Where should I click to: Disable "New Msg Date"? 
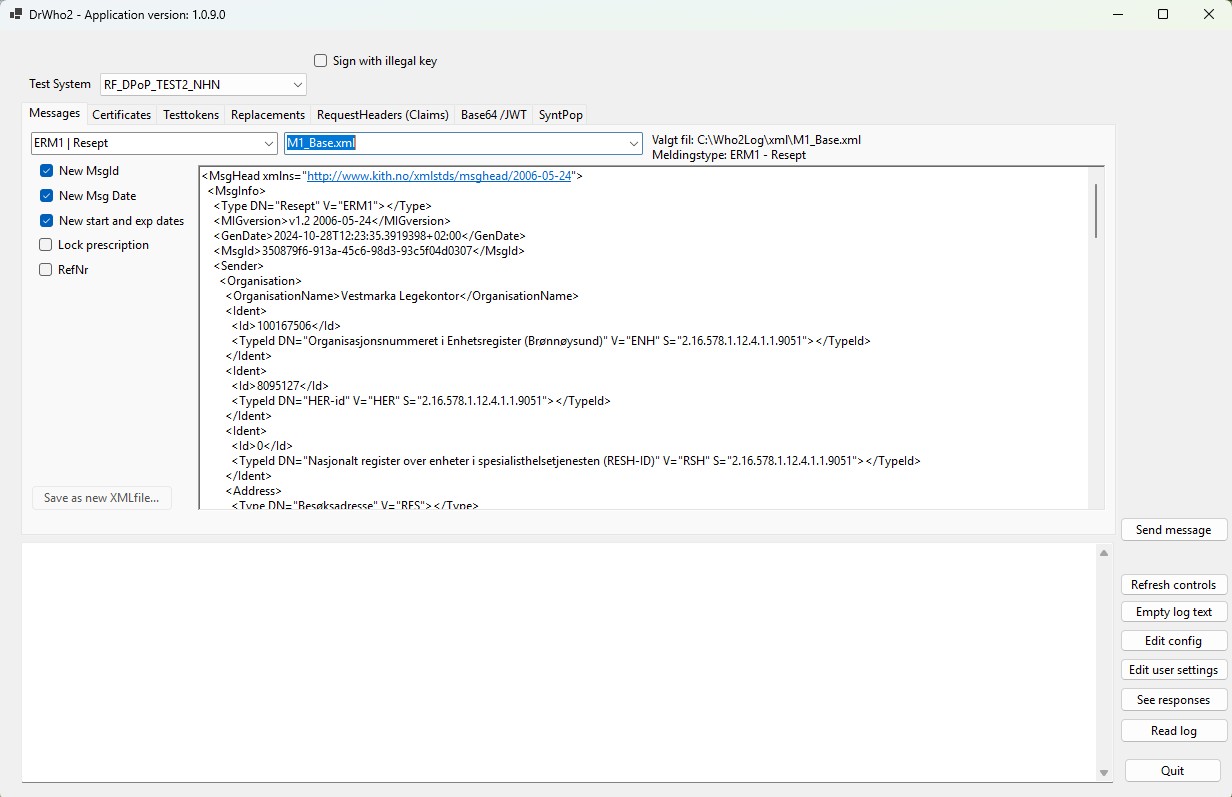coord(45,195)
